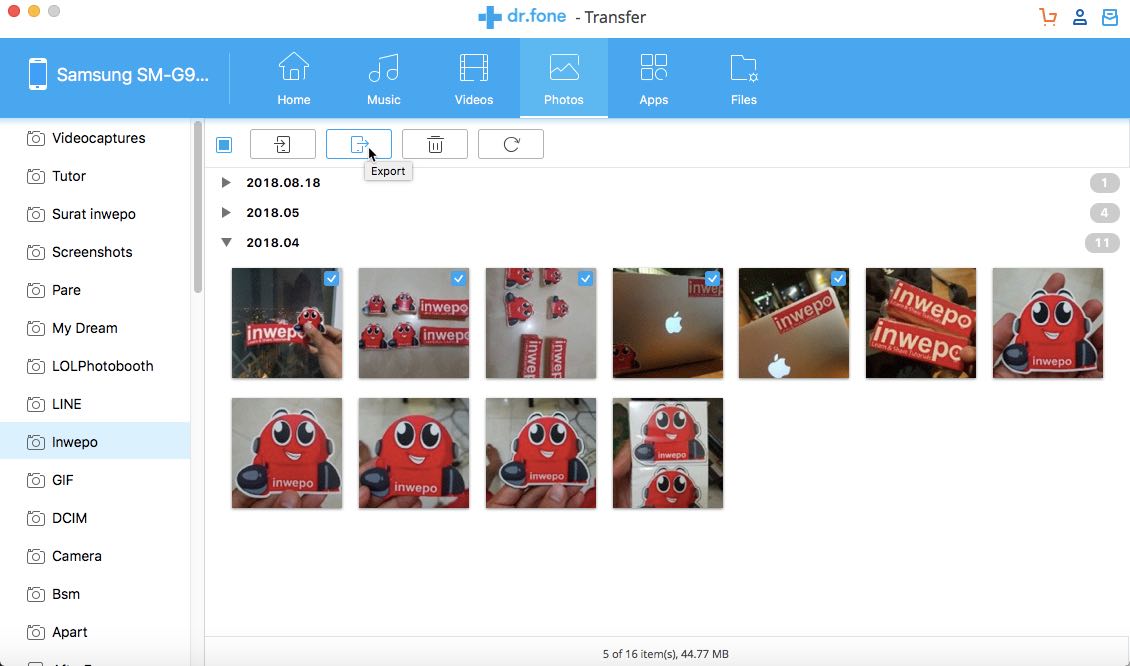Select the third mascot photo in second row
This screenshot has width=1130, height=666.
point(540,453)
